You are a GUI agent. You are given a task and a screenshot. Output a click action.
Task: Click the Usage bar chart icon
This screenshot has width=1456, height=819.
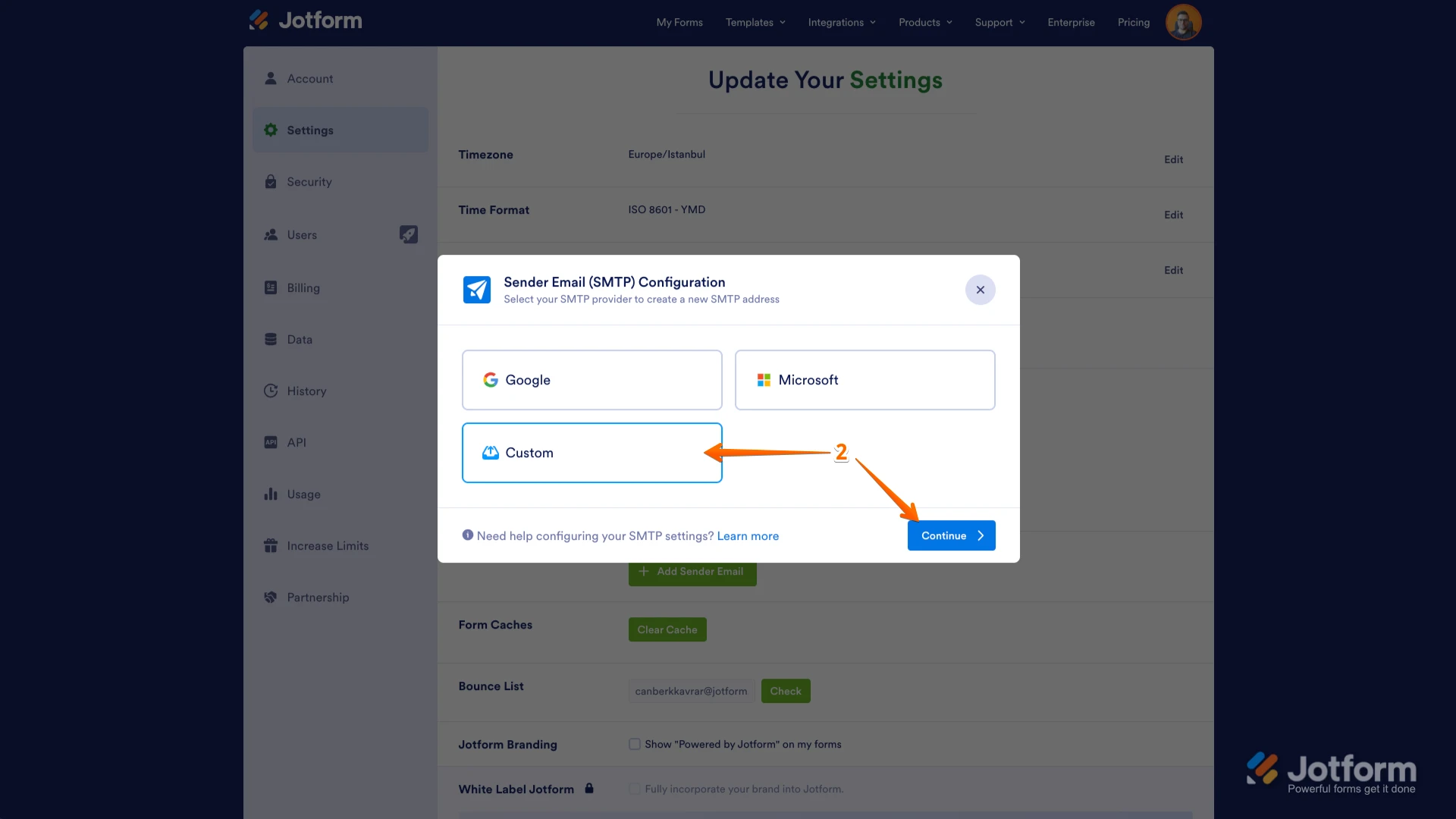point(271,494)
